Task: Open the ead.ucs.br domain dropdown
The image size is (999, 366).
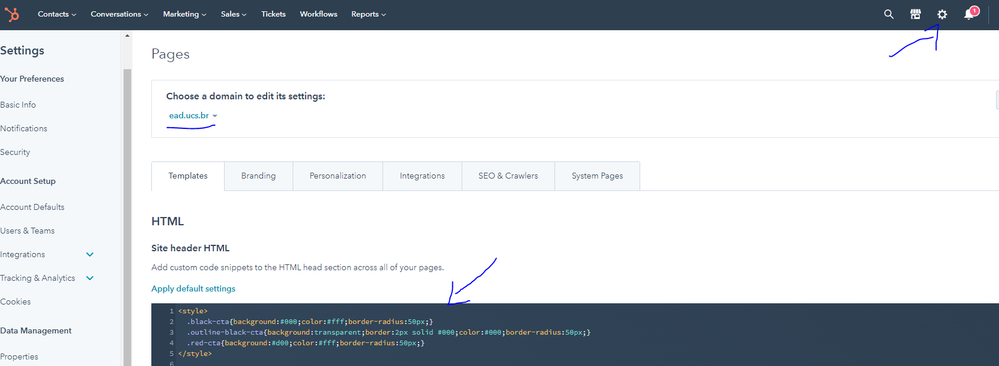Action: (193, 115)
